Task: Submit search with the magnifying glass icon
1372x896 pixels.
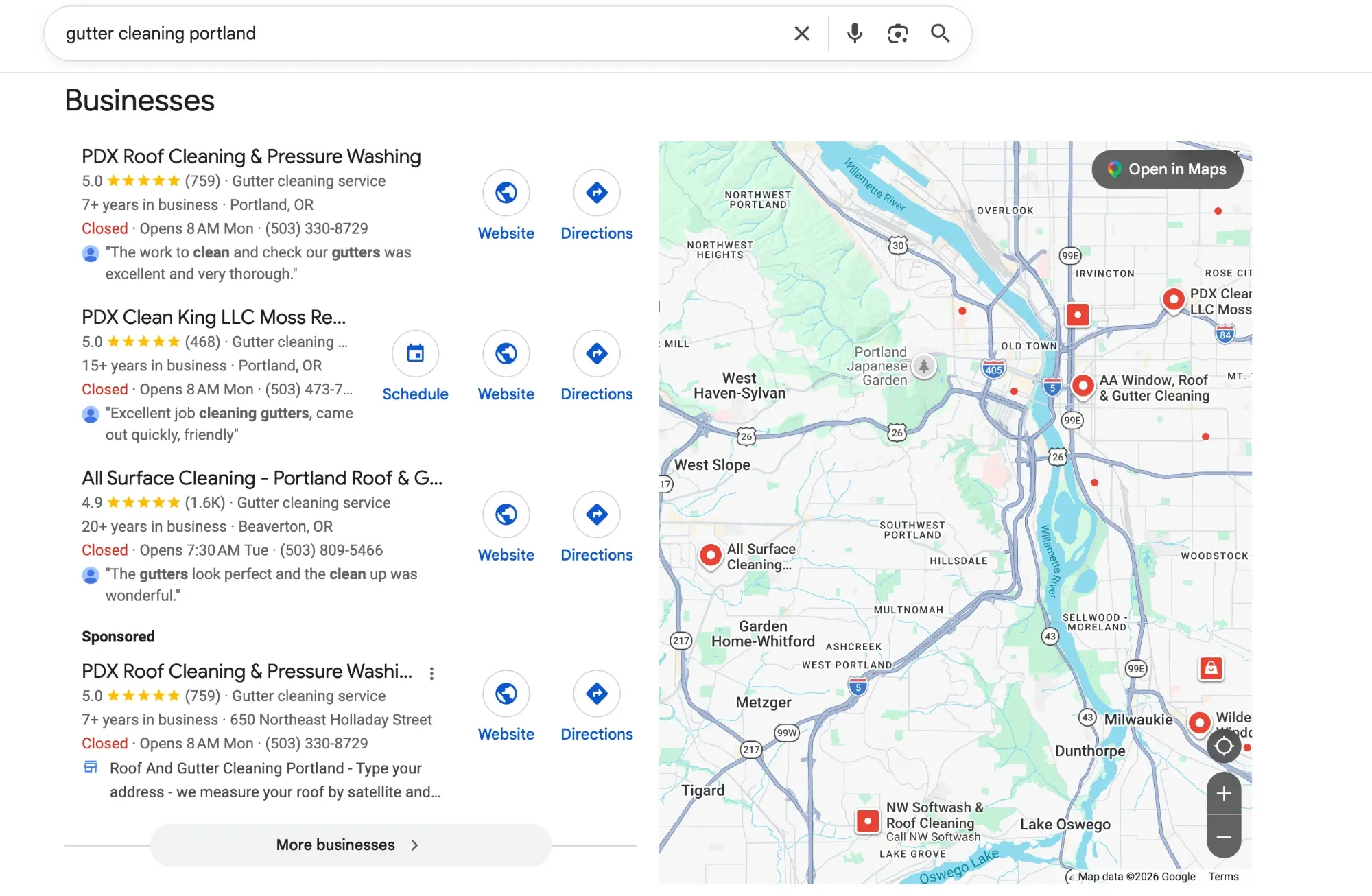Action: (x=940, y=34)
